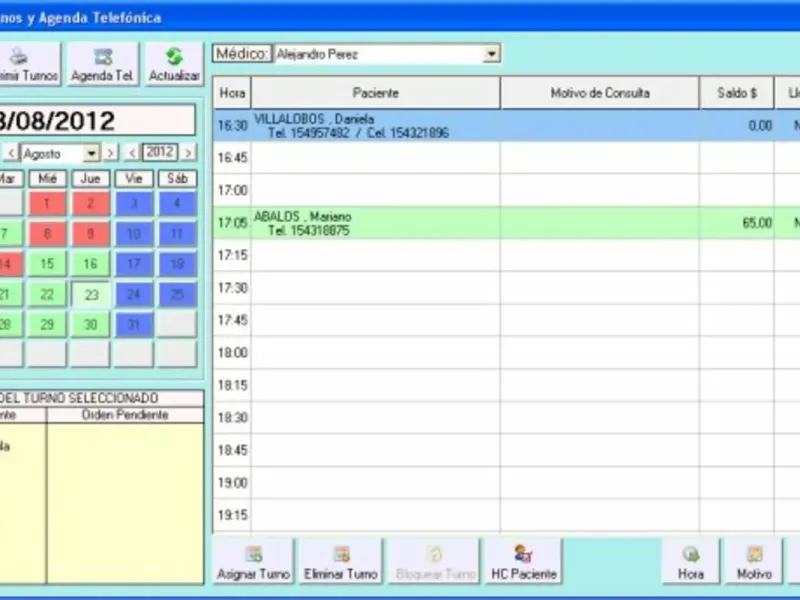800x600 pixels.
Task: Go to previous month arrow
Action: pos(11,153)
